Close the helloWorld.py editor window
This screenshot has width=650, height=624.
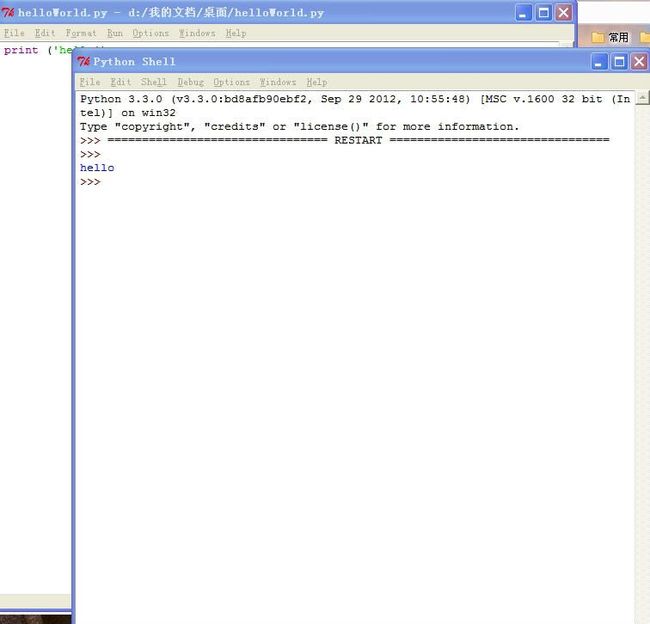tap(563, 13)
